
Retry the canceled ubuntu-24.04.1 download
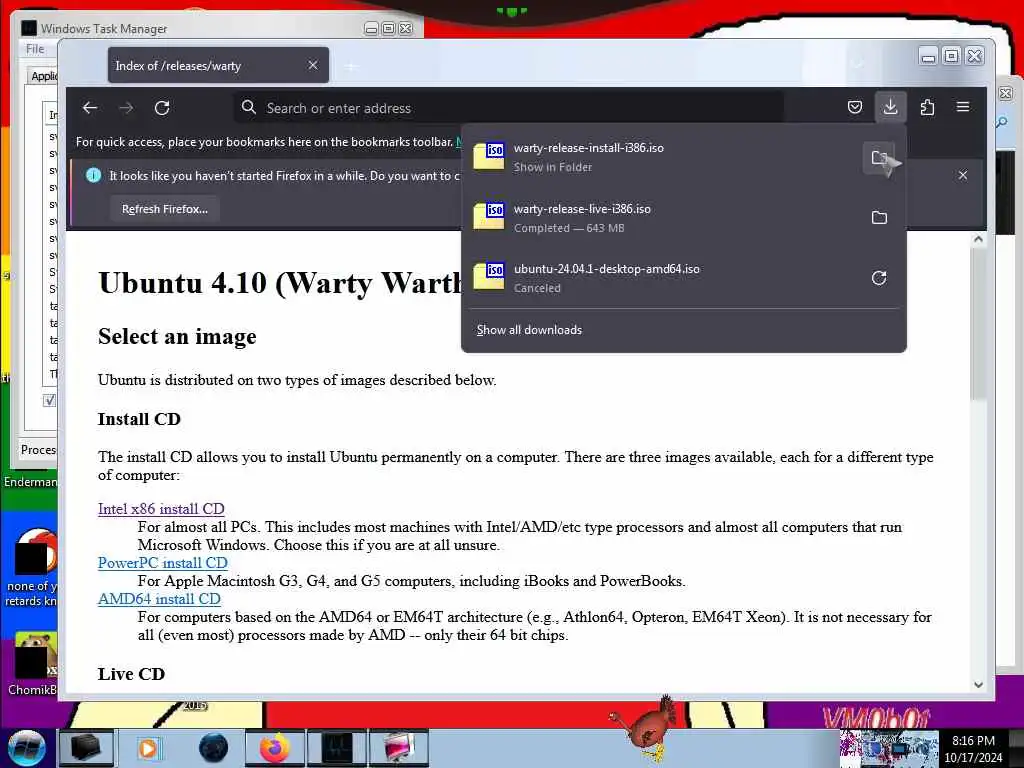tap(879, 278)
